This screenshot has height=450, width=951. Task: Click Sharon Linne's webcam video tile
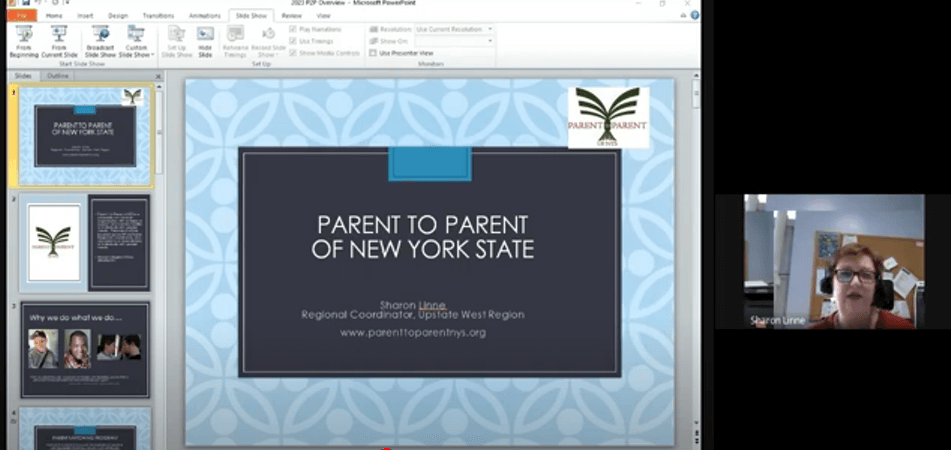833,261
